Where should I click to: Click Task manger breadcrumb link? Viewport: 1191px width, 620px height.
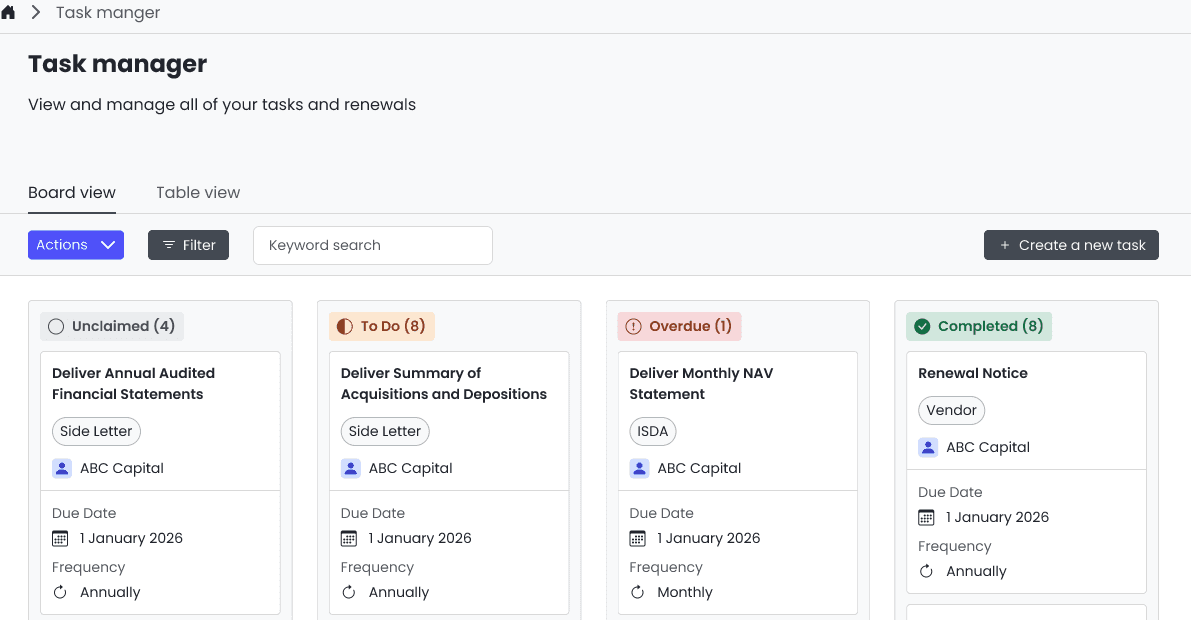pyautogui.click(x=108, y=12)
